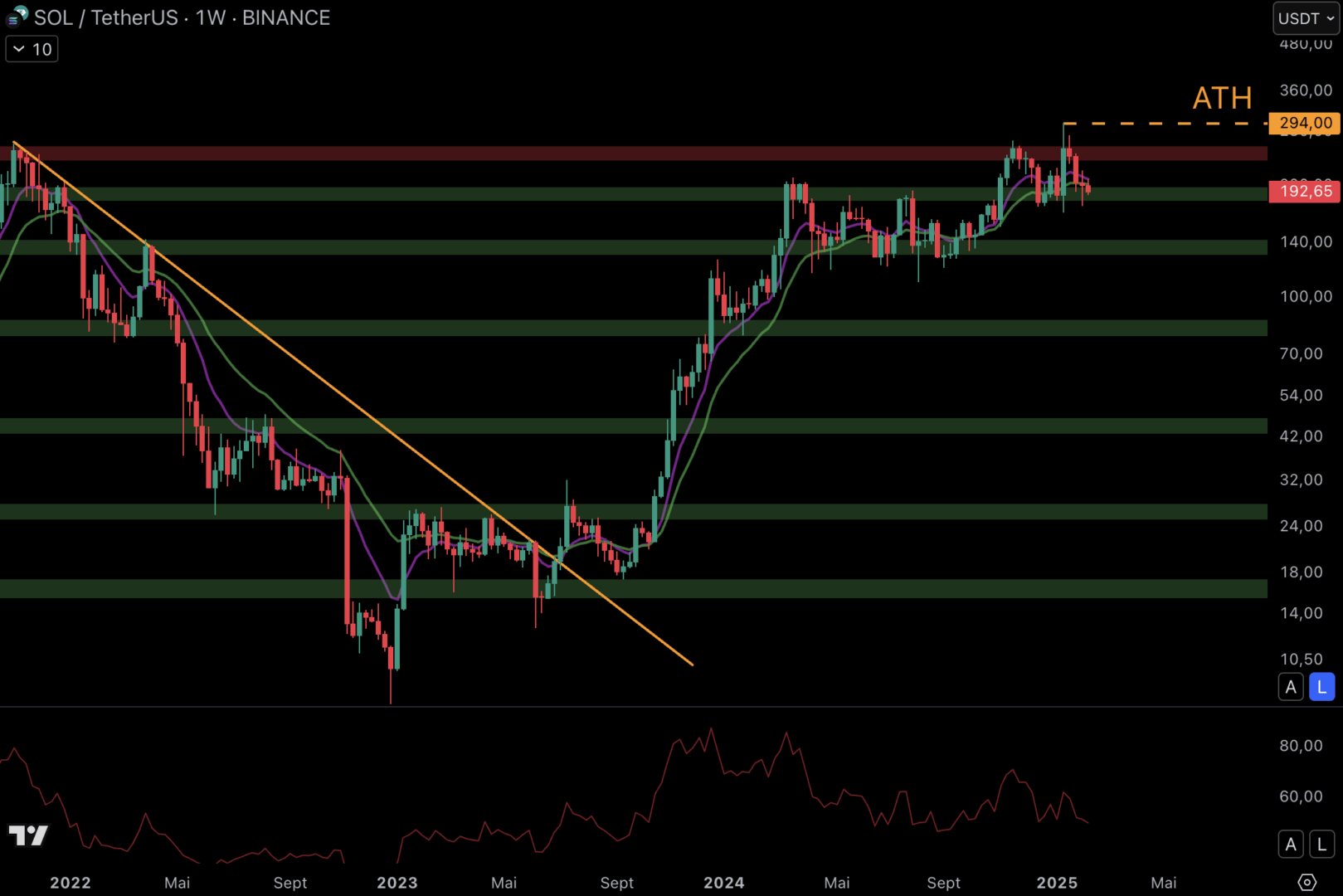Open the USDT currency dropdown

[1306, 18]
